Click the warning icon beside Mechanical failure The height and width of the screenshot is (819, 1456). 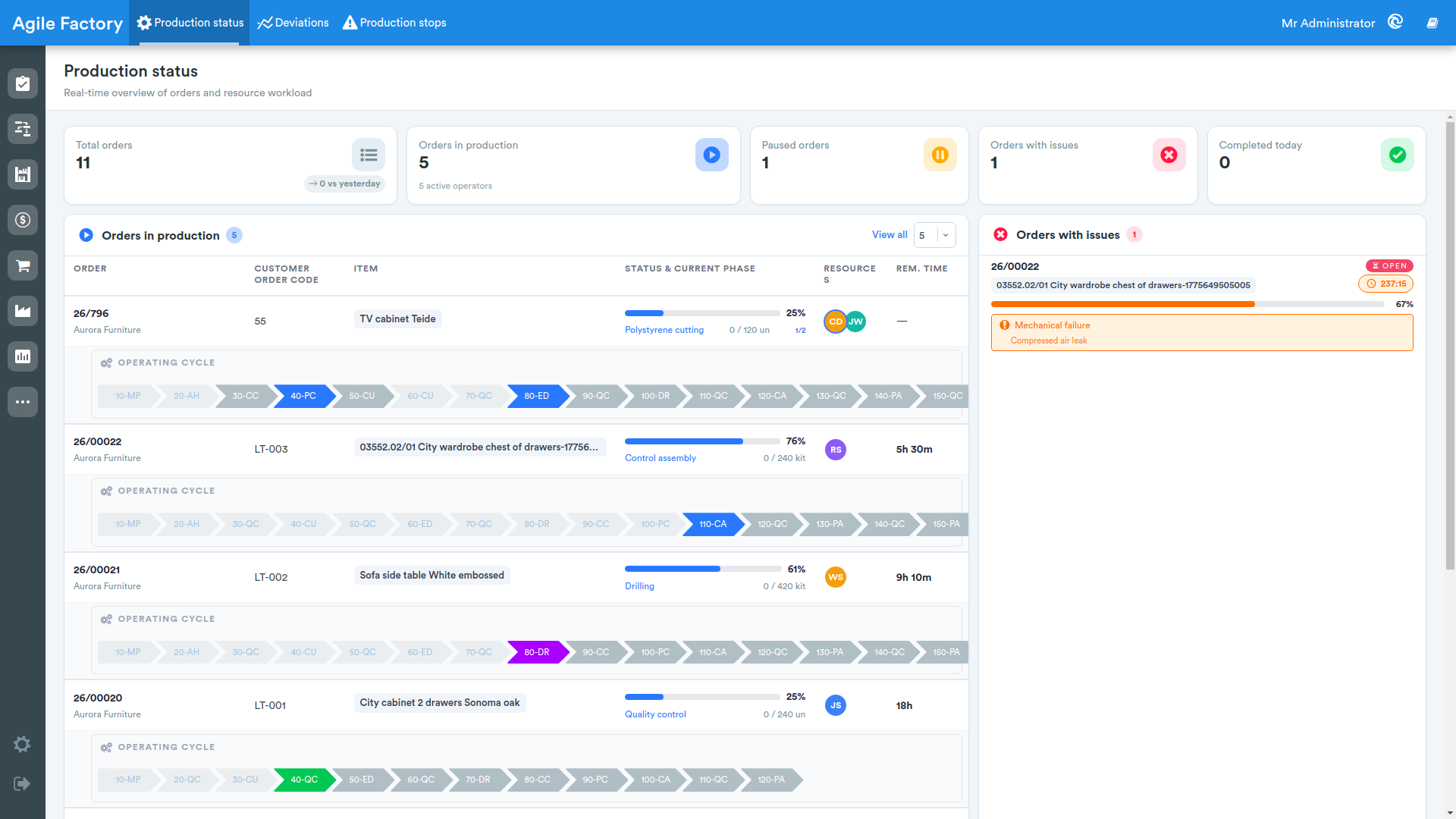tap(1005, 325)
